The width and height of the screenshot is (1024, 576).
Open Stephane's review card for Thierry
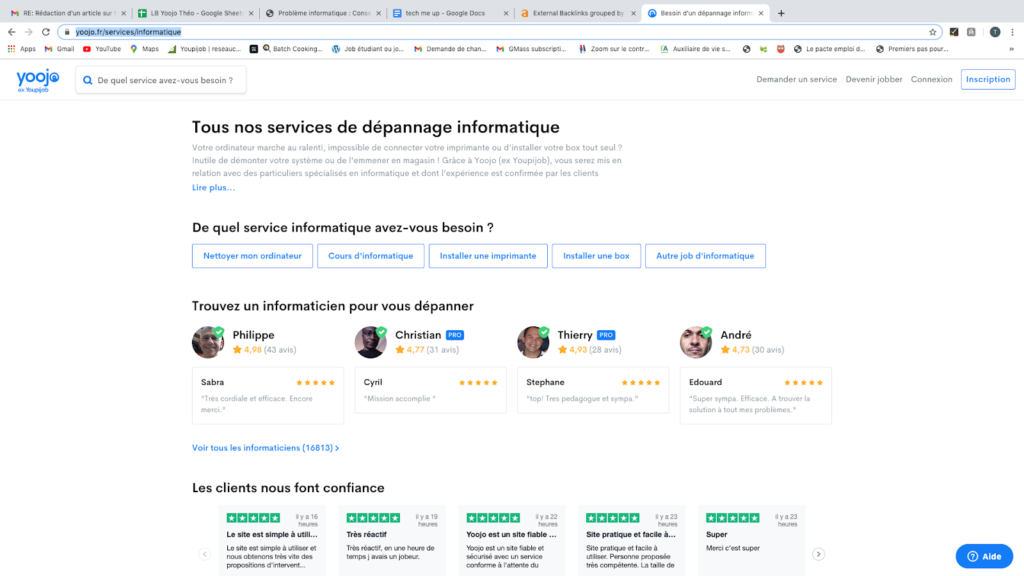[x=593, y=391]
